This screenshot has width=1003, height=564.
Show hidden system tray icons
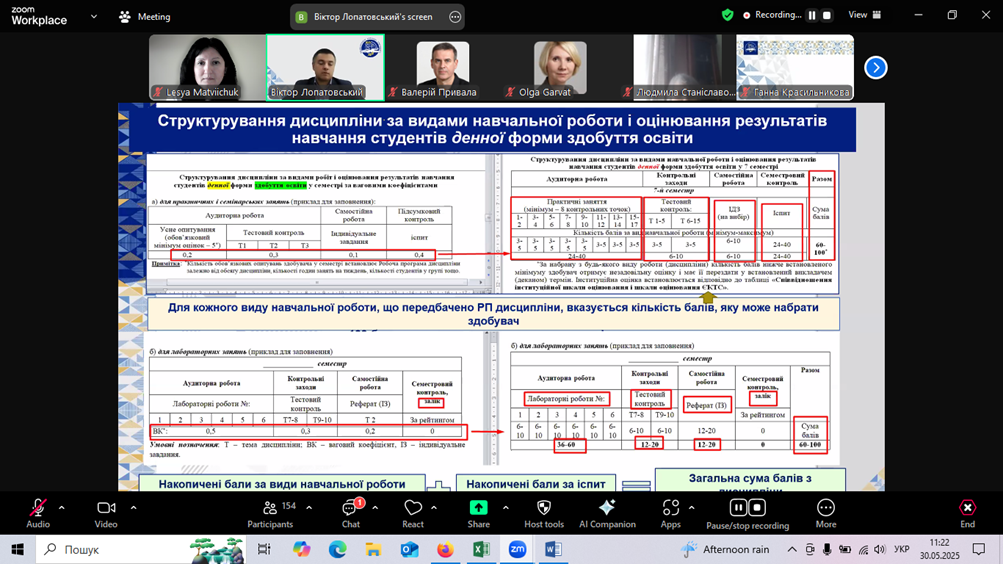point(792,549)
